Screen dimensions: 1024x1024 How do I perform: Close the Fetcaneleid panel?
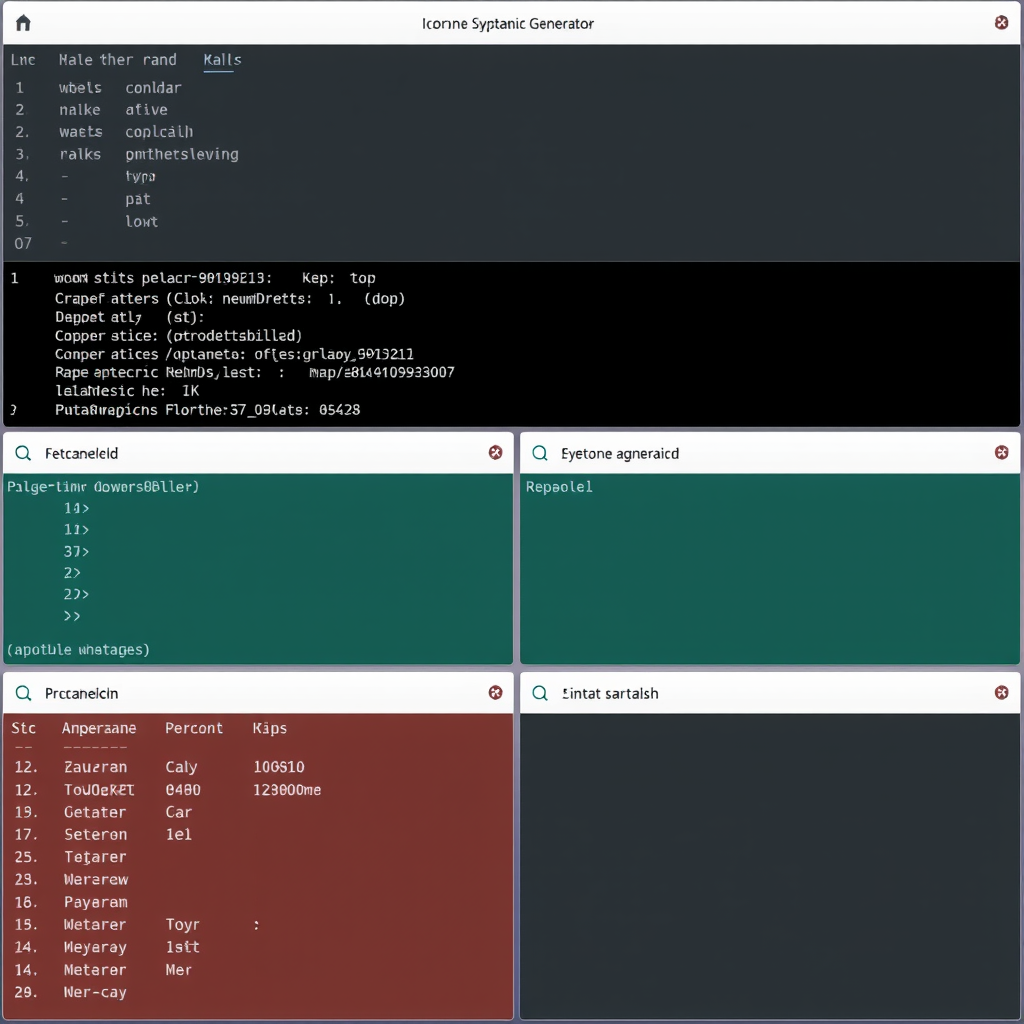coord(495,453)
